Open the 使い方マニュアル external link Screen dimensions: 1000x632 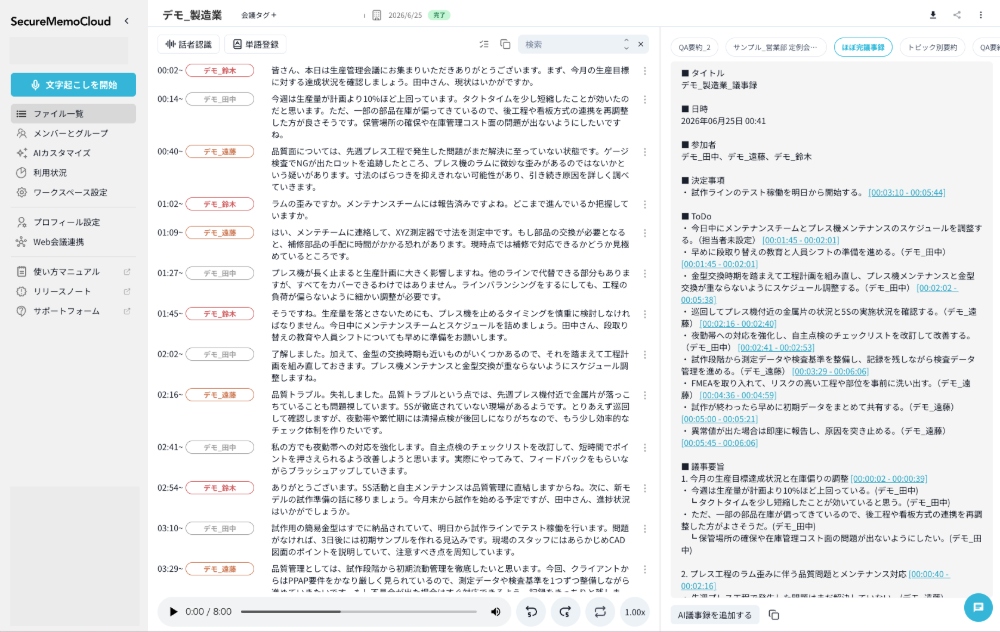[x=73, y=272]
